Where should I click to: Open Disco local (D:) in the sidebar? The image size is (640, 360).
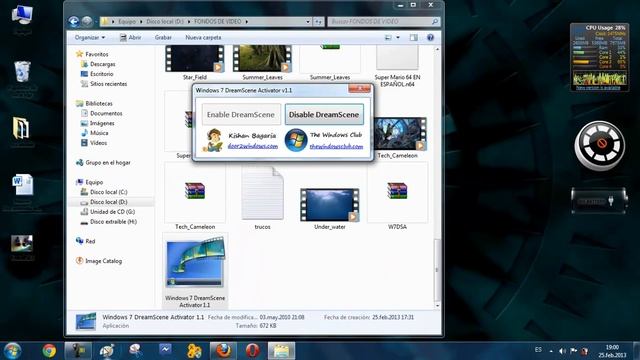click(x=109, y=202)
